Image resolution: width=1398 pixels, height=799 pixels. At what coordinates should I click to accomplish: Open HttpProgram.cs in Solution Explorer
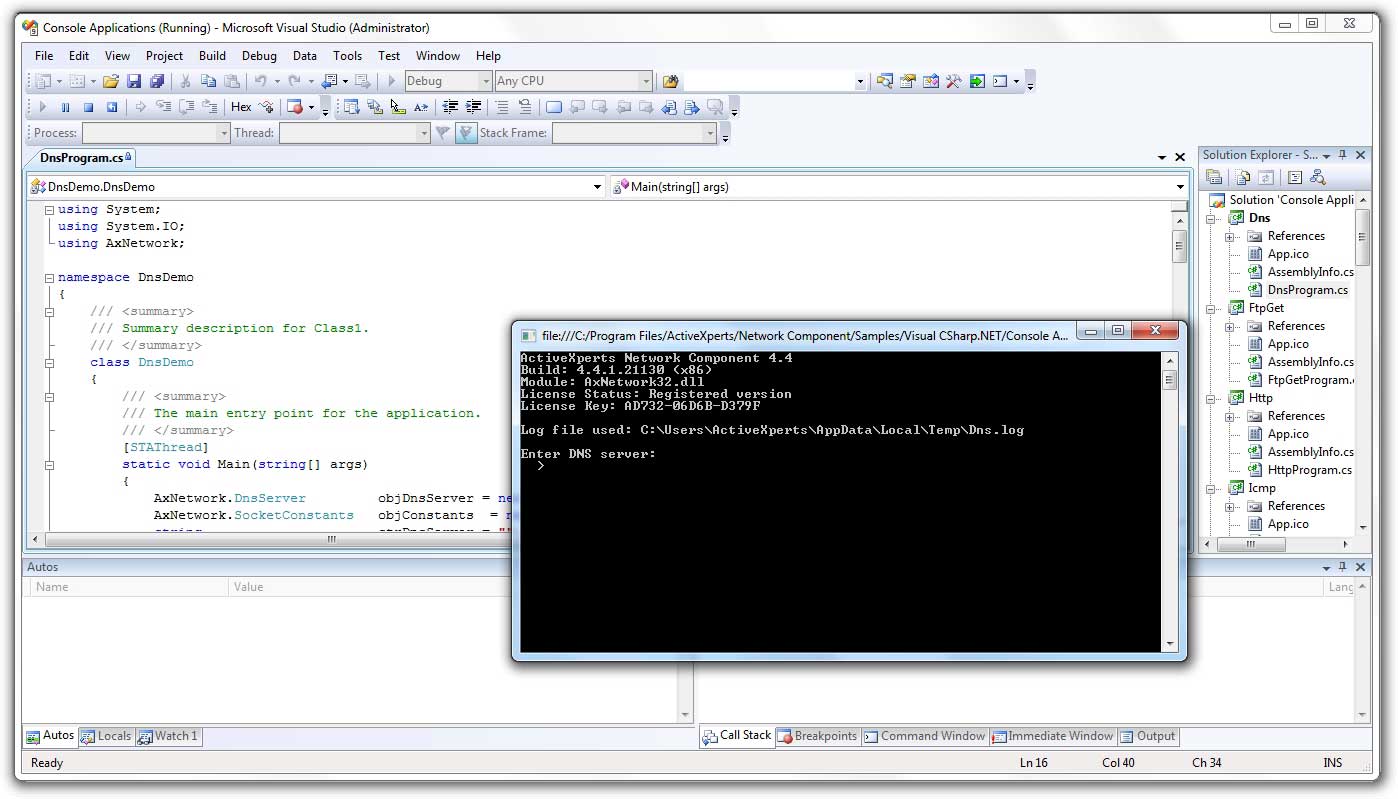1308,470
